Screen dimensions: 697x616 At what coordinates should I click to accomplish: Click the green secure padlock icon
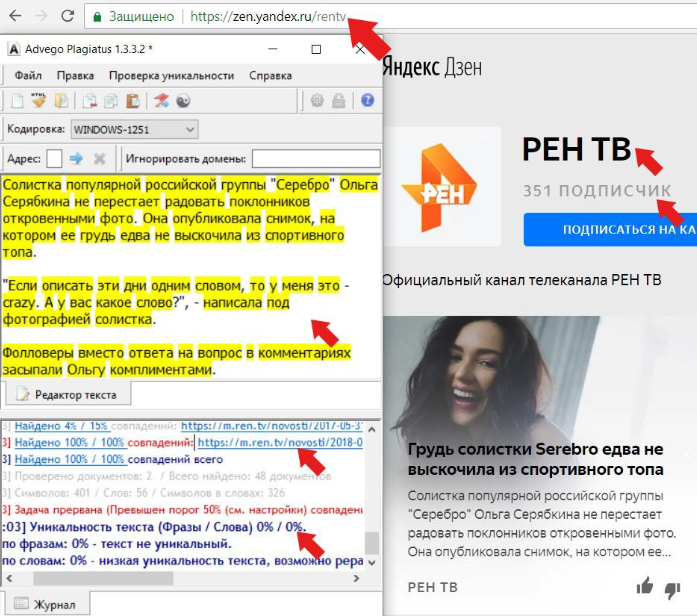coord(97,17)
